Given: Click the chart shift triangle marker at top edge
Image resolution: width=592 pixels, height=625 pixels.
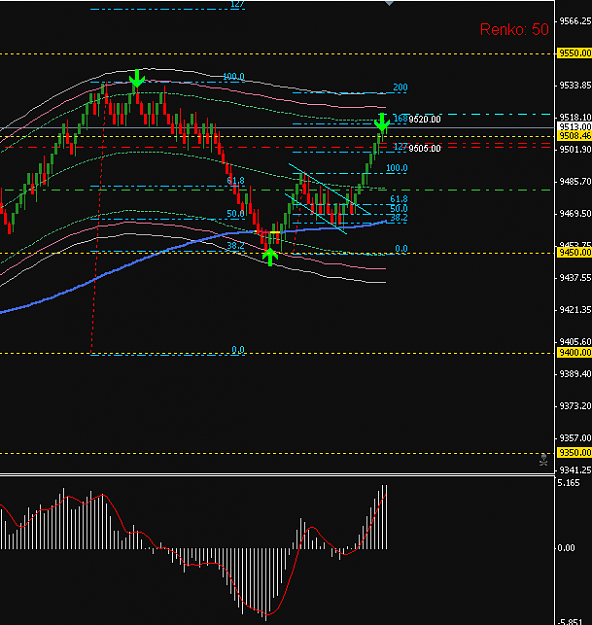Looking at the screenshot, I should click(x=389, y=3).
